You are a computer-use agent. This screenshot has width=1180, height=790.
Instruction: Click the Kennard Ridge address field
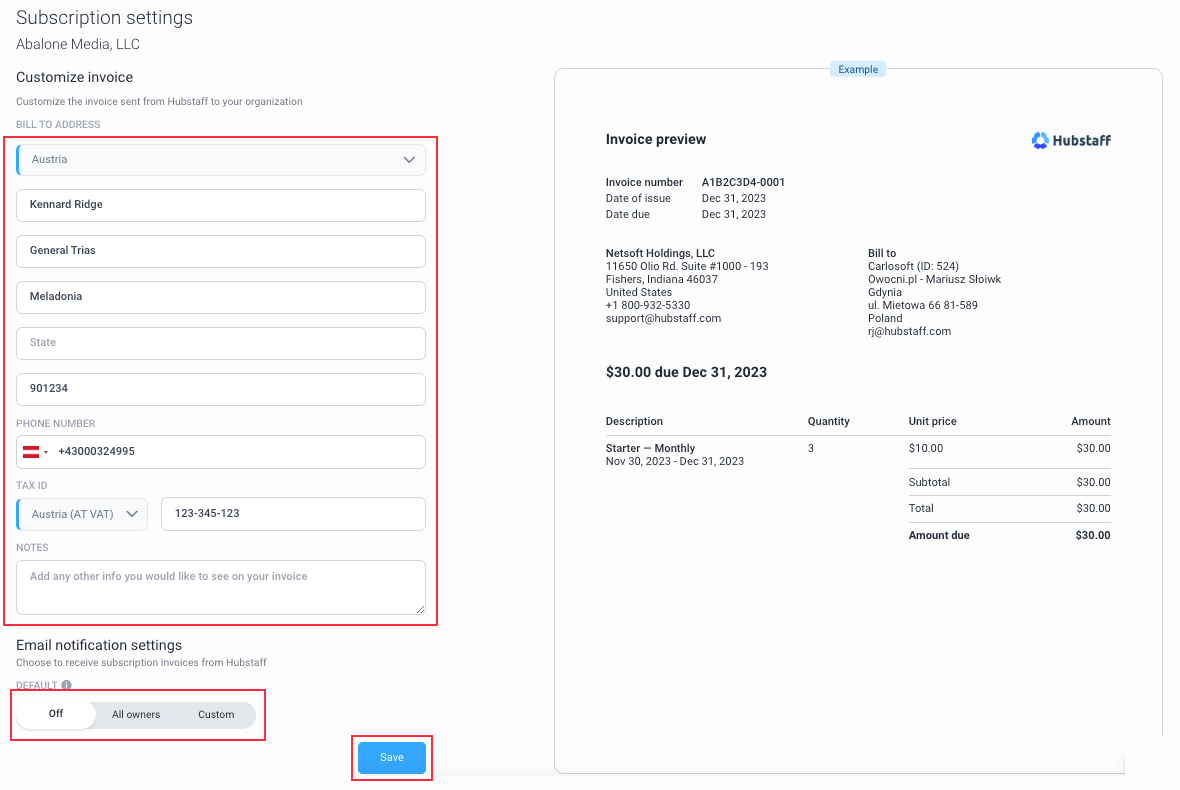(220, 205)
